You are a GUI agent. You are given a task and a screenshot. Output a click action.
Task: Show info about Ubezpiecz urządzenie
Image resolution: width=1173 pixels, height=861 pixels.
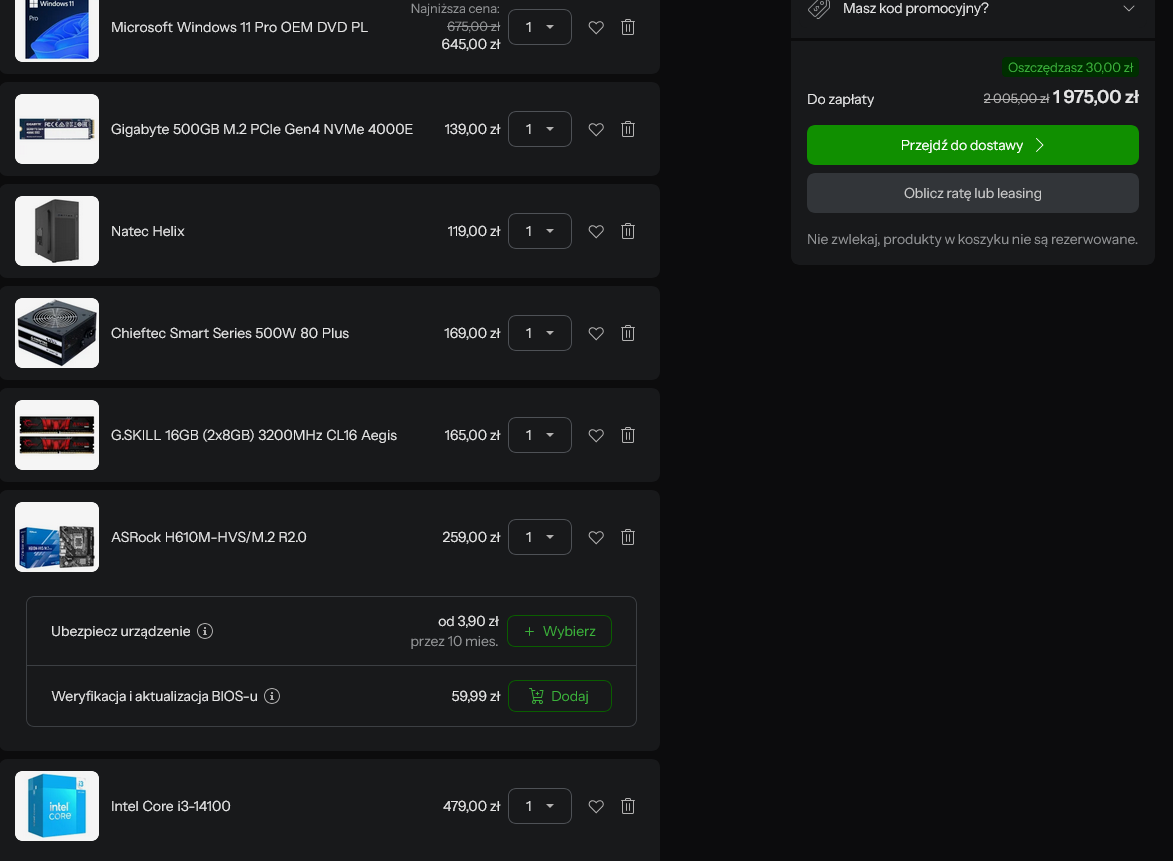click(x=205, y=631)
